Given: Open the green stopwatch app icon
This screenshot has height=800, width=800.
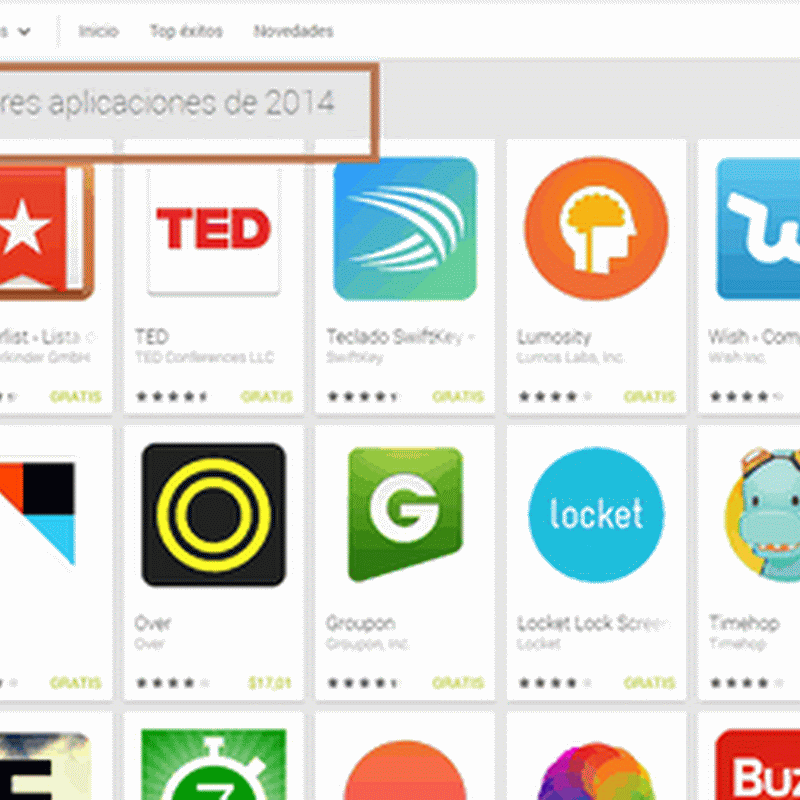Looking at the screenshot, I should (x=213, y=764).
